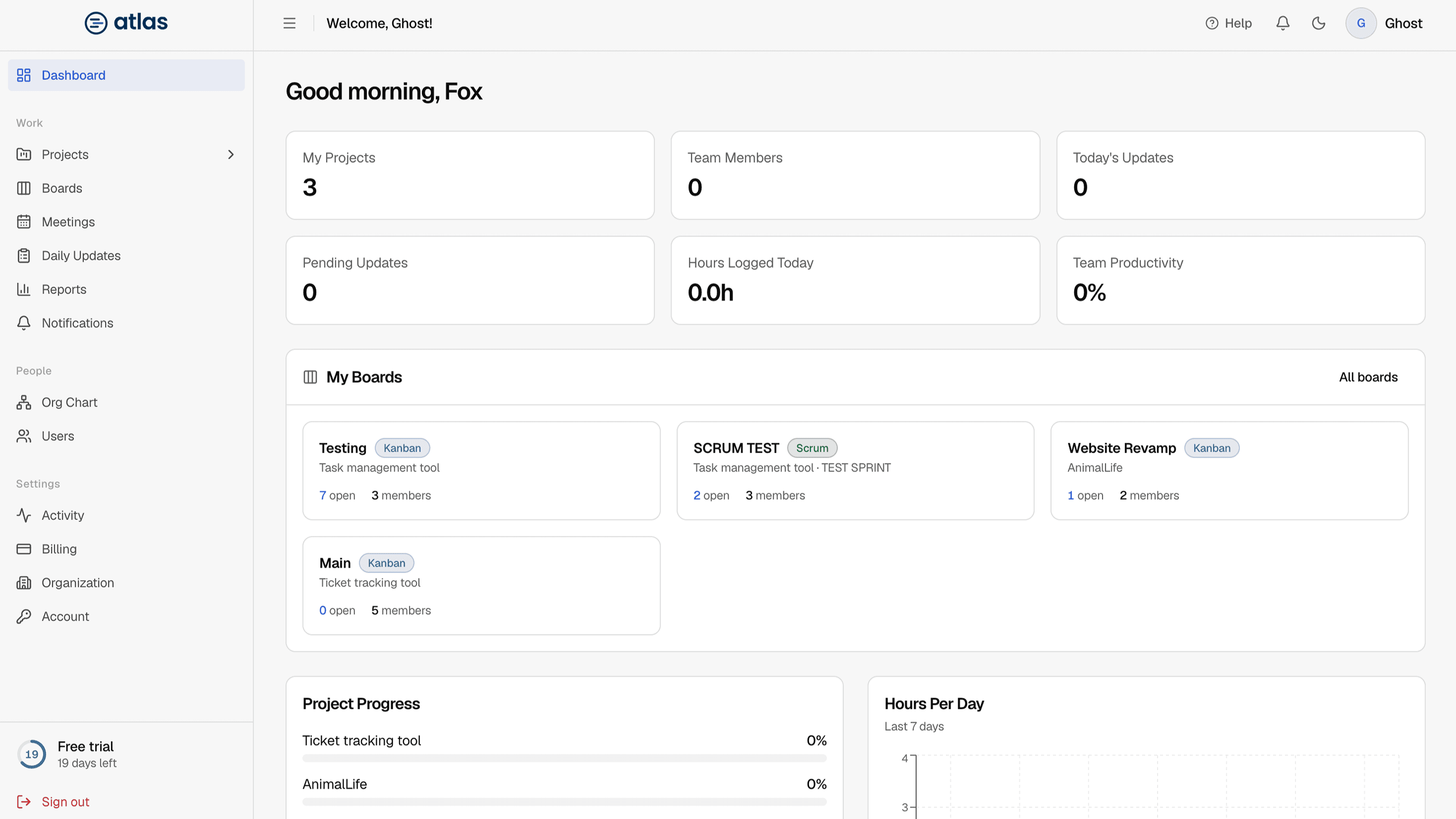Image resolution: width=1456 pixels, height=819 pixels.
Task: Click the Help text in the header
Action: 1238,23
